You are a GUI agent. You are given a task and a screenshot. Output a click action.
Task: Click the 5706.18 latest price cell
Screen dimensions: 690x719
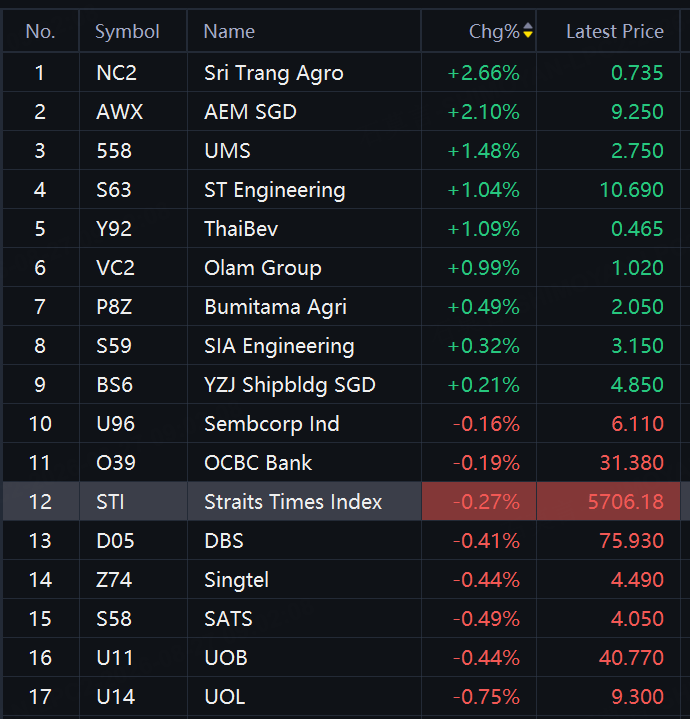tap(608, 501)
